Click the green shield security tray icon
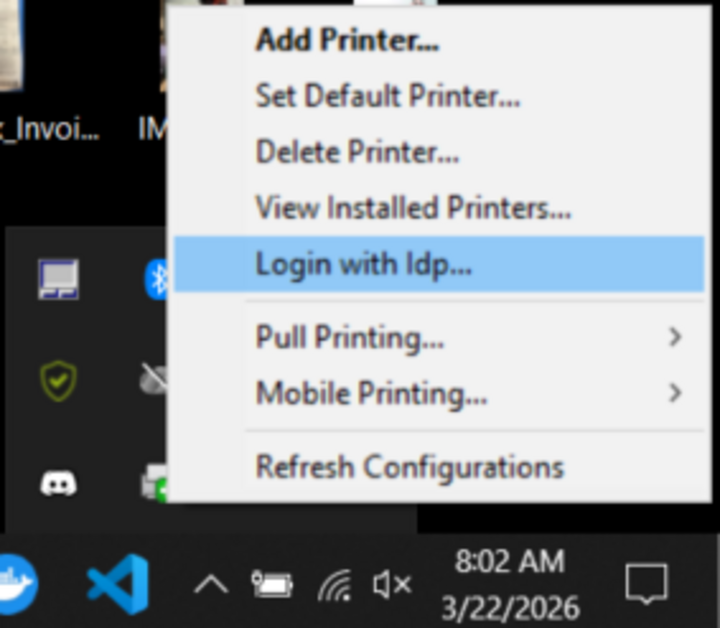 coord(58,381)
